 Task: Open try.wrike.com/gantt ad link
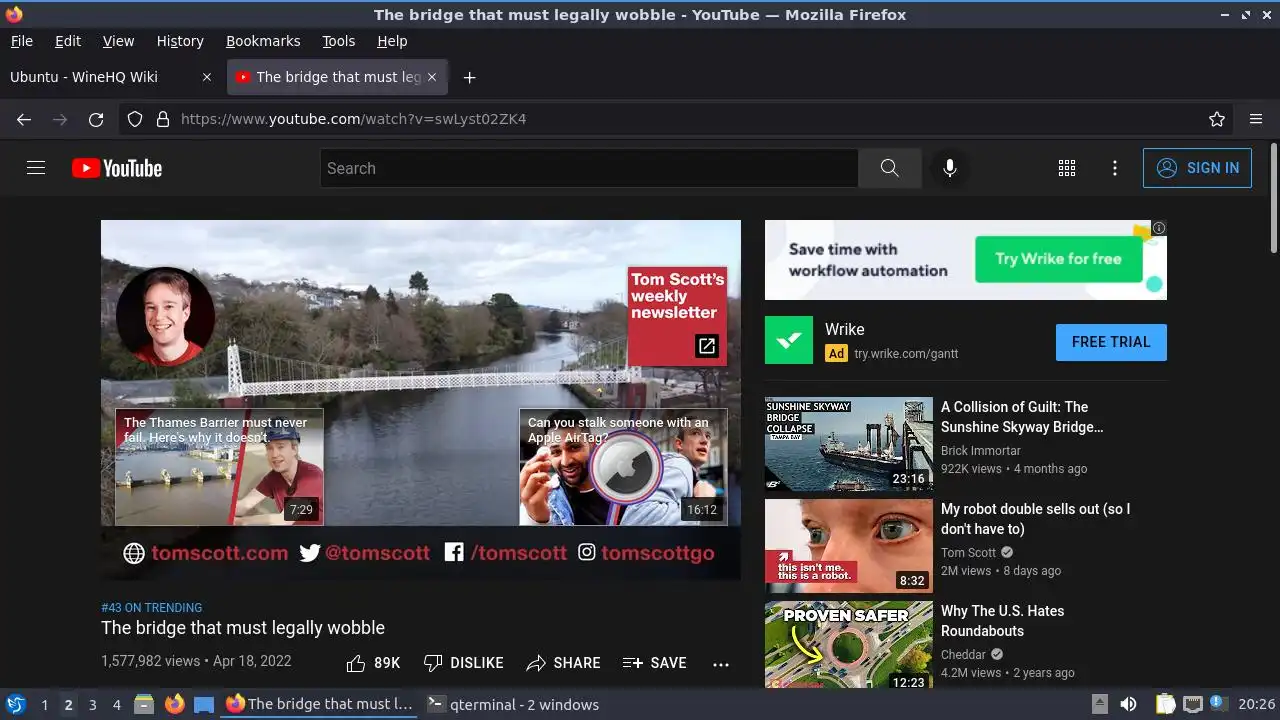click(x=906, y=353)
